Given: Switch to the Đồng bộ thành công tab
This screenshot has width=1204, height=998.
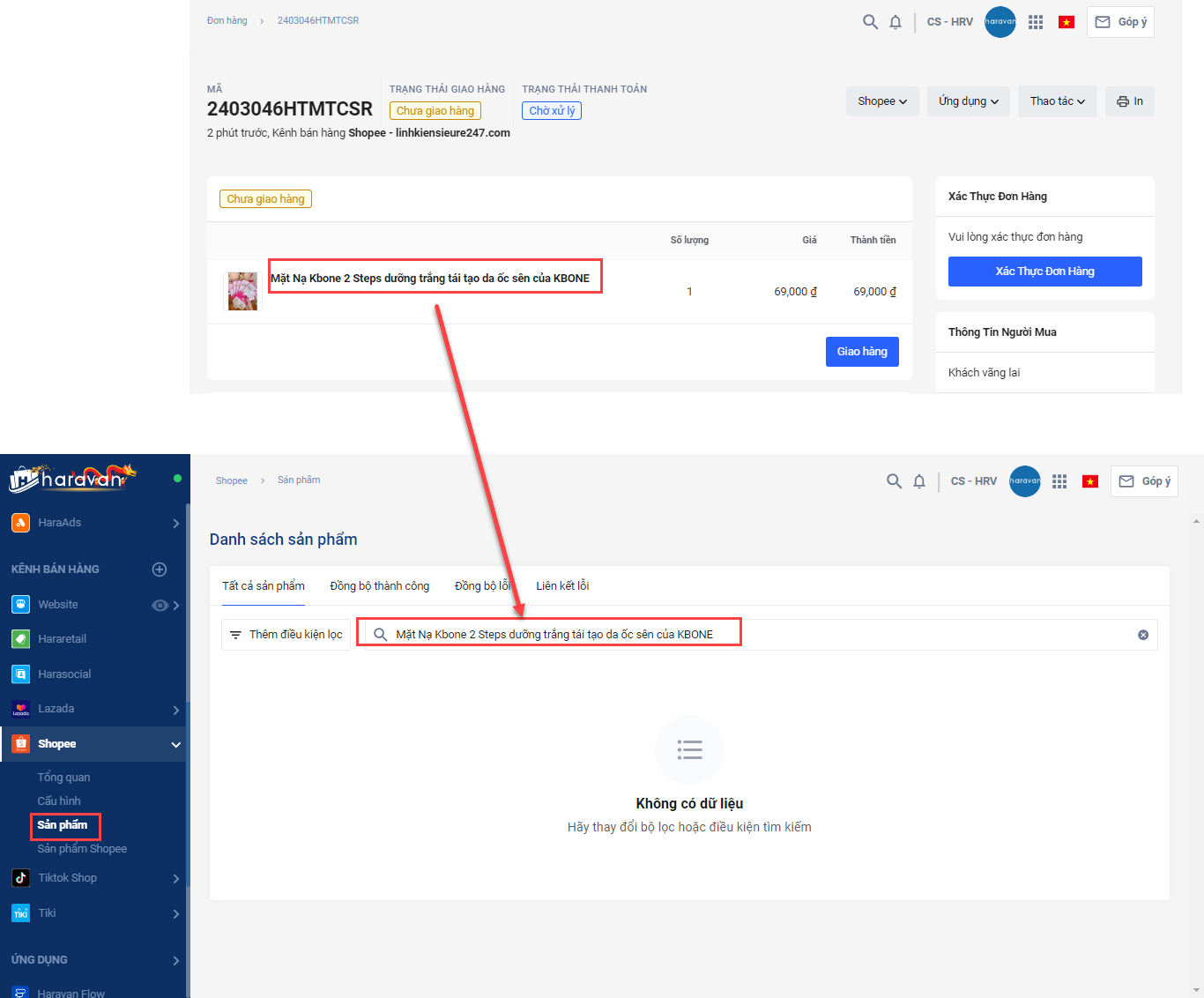Looking at the screenshot, I should pos(380,586).
